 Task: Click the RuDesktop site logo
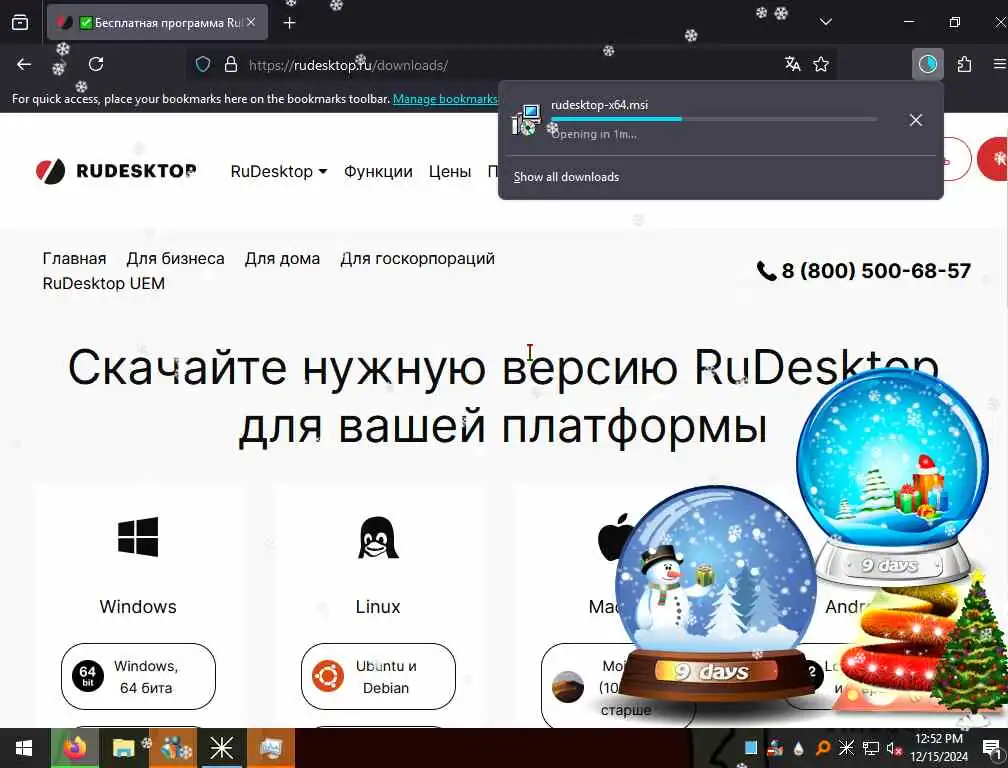(x=116, y=171)
